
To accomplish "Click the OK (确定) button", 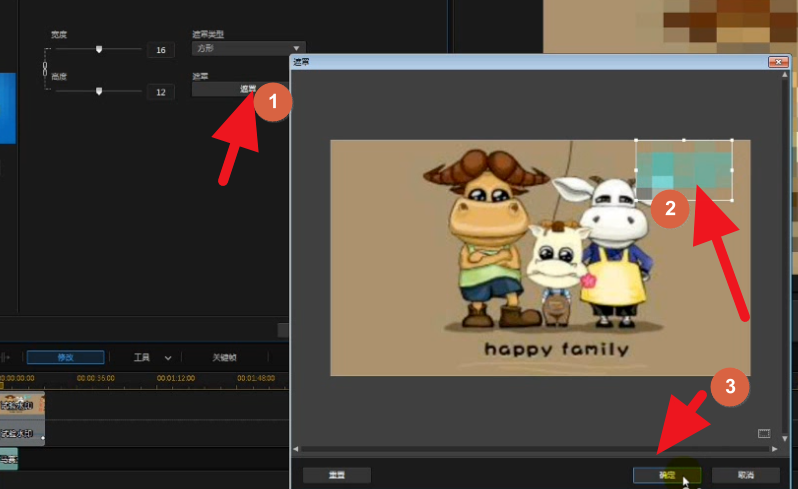I will pos(666,475).
